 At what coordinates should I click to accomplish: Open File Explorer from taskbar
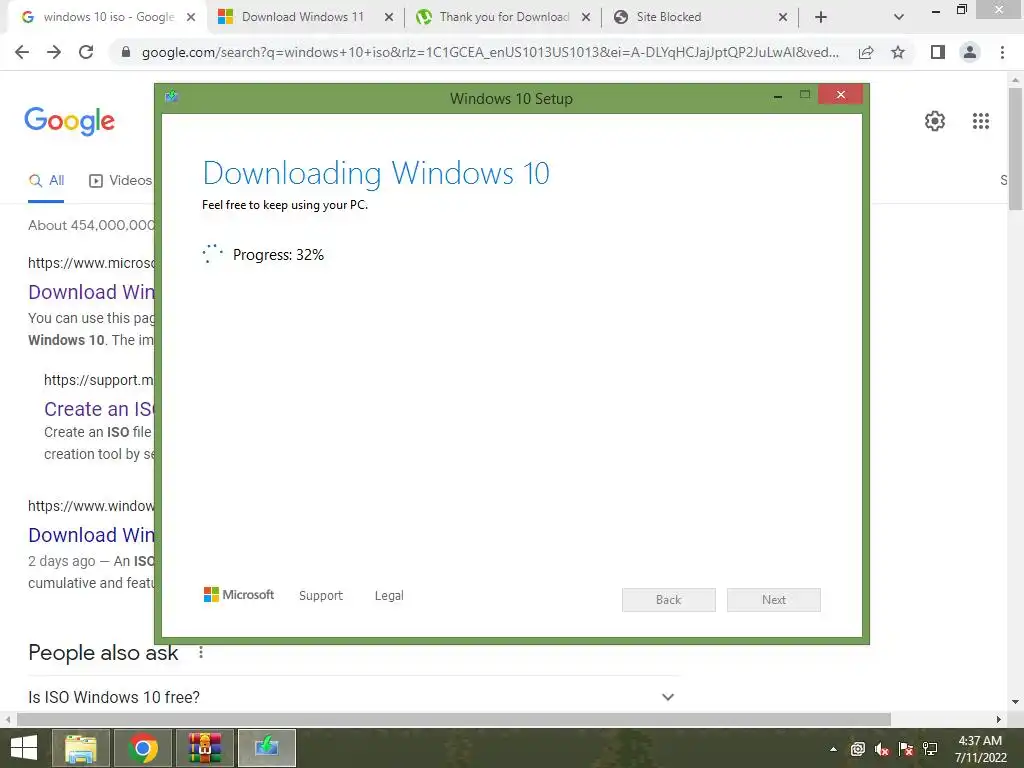(80, 748)
